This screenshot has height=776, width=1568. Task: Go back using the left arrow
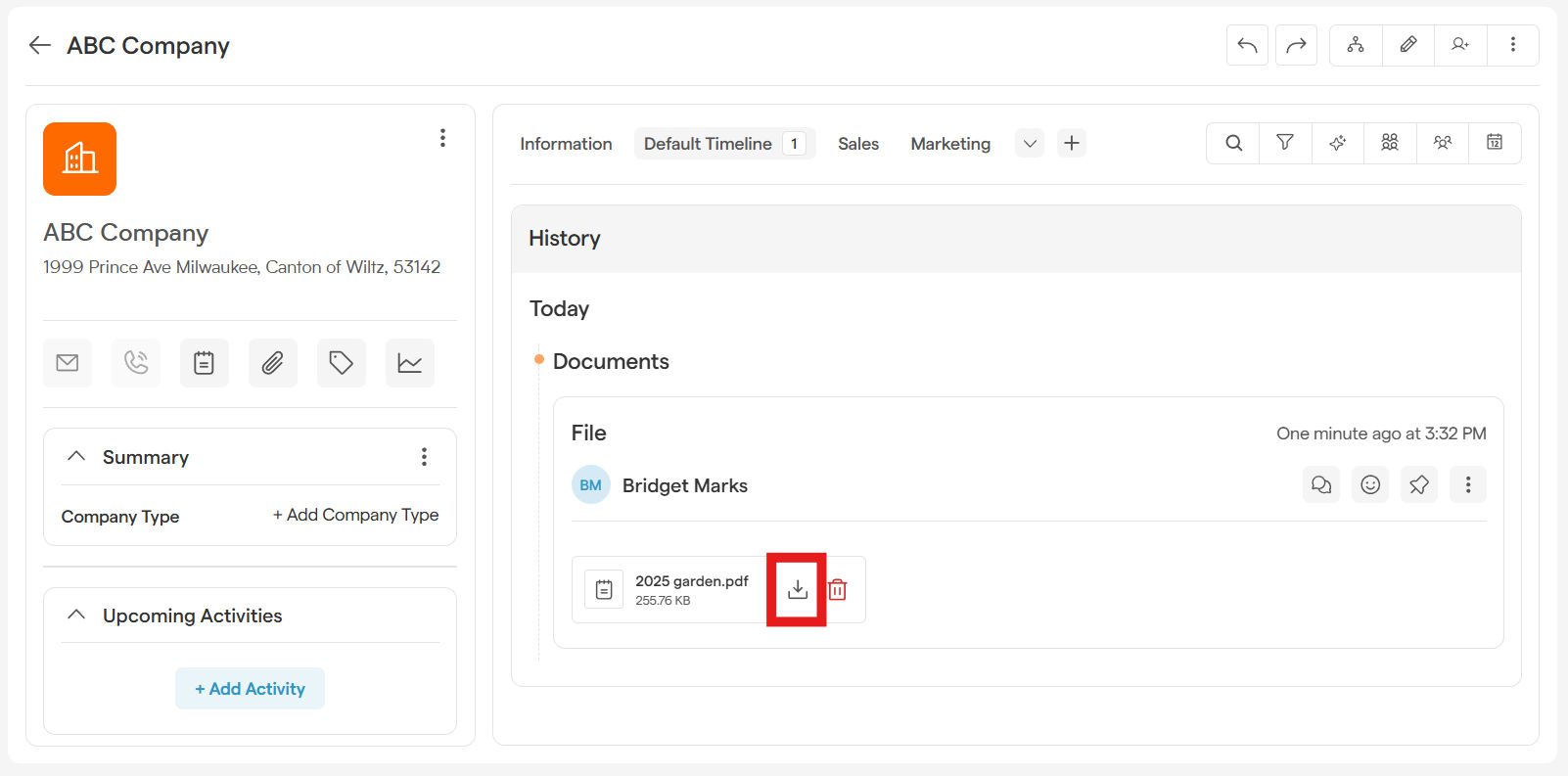pyautogui.click(x=40, y=45)
